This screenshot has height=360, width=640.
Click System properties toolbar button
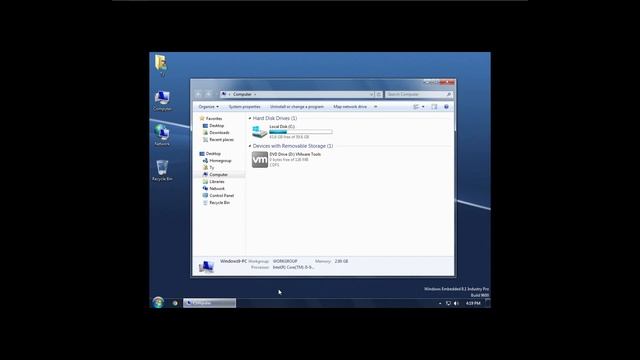click(244, 107)
